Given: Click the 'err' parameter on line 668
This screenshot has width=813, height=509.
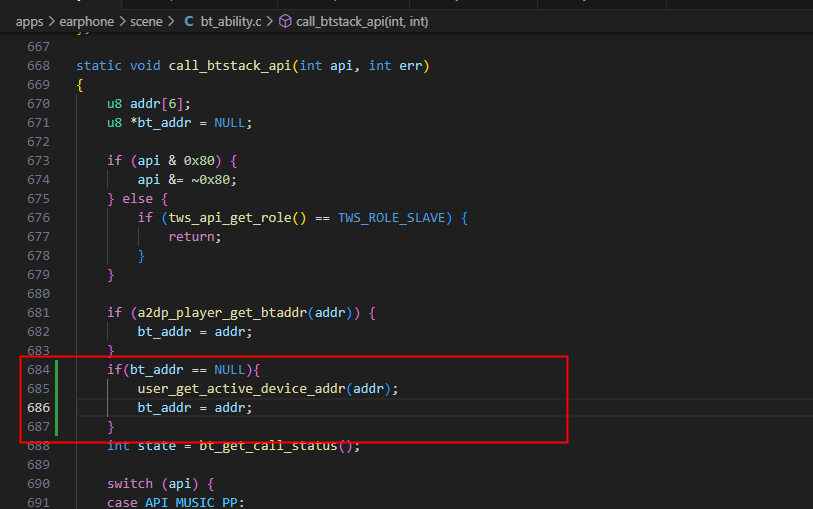Looking at the screenshot, I should tap(410, 66).
